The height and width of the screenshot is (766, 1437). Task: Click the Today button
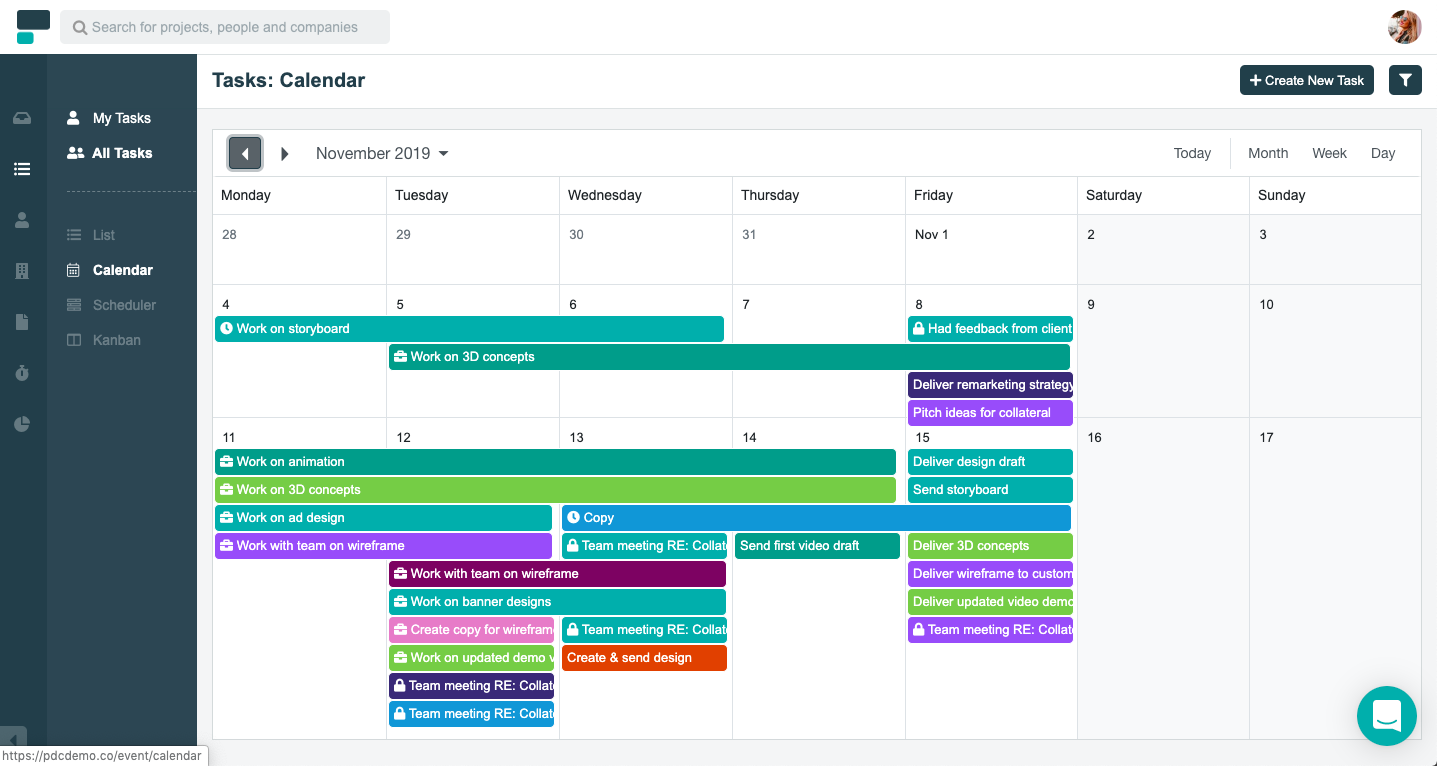pos(1192,153)
